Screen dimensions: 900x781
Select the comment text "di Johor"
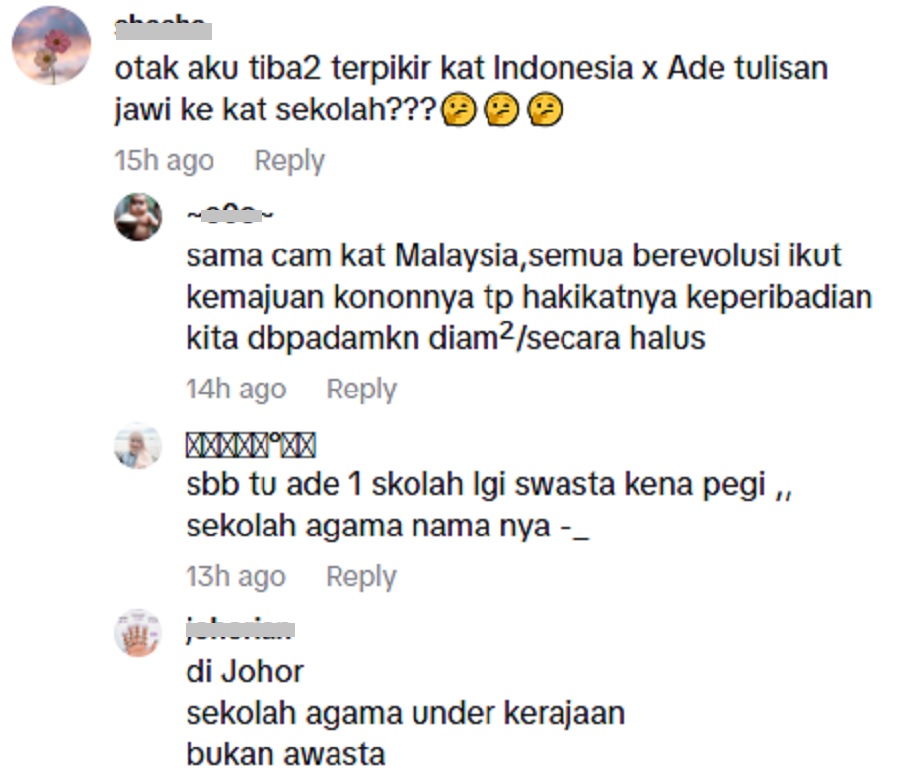pos(245,672)
